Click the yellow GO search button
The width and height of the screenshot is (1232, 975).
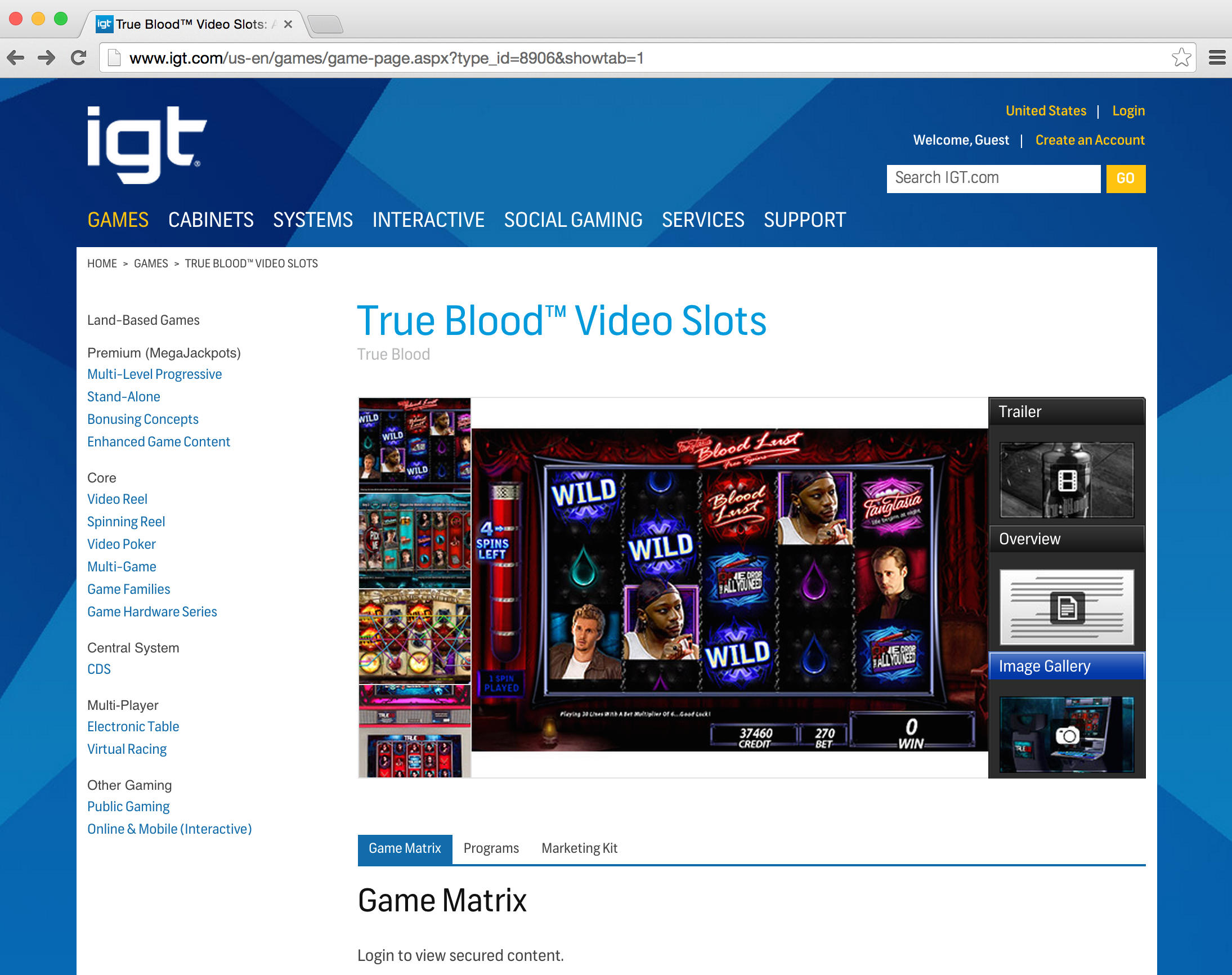coord(1125,178)
